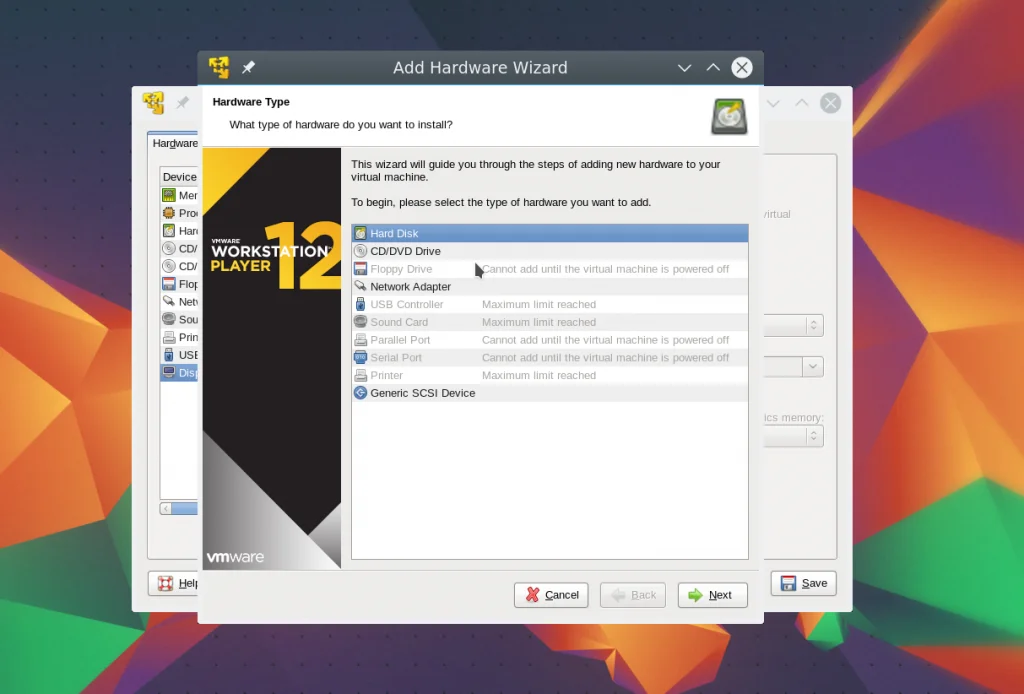Pick Generic SCSI Device from list
This screenshot has height=694, width=1024.
(550, 392)
